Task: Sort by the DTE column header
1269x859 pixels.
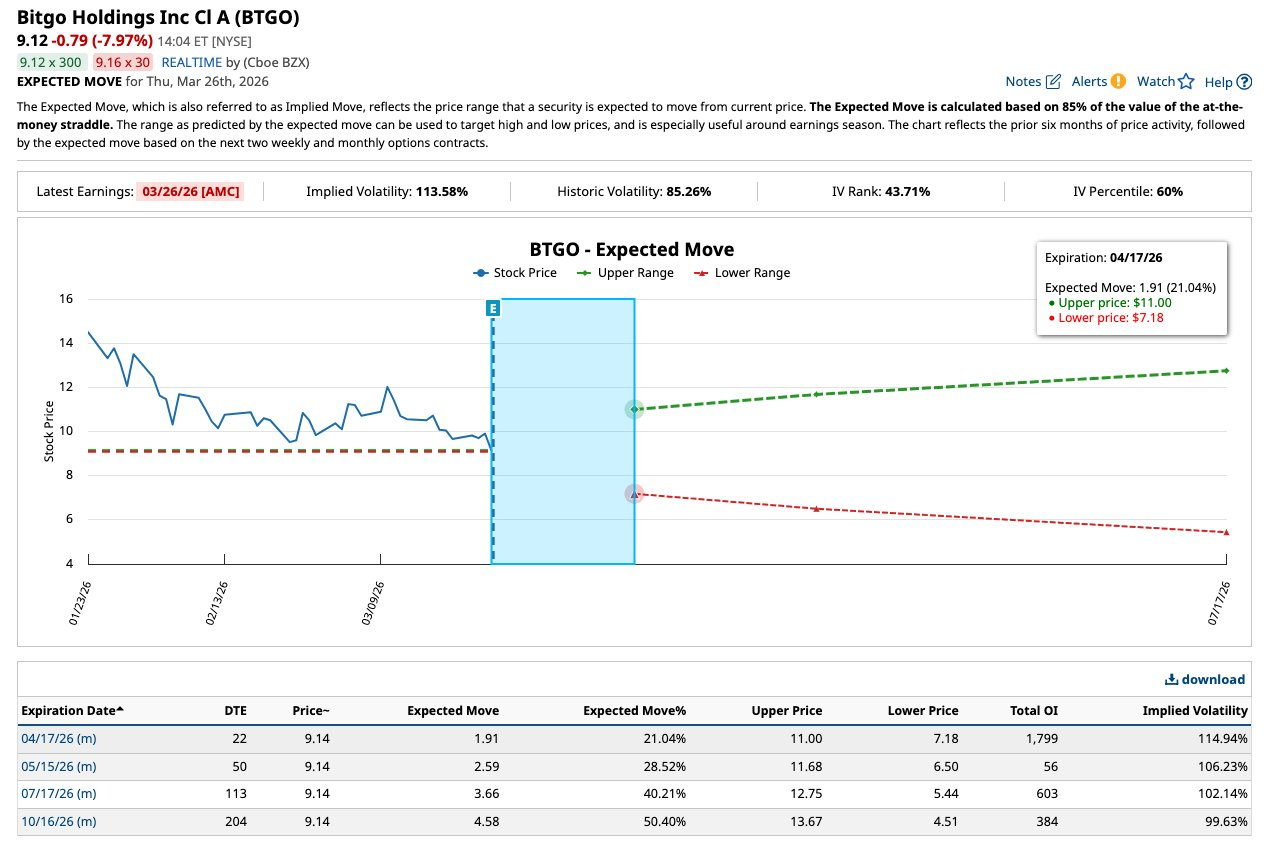Action: (235, 711)
